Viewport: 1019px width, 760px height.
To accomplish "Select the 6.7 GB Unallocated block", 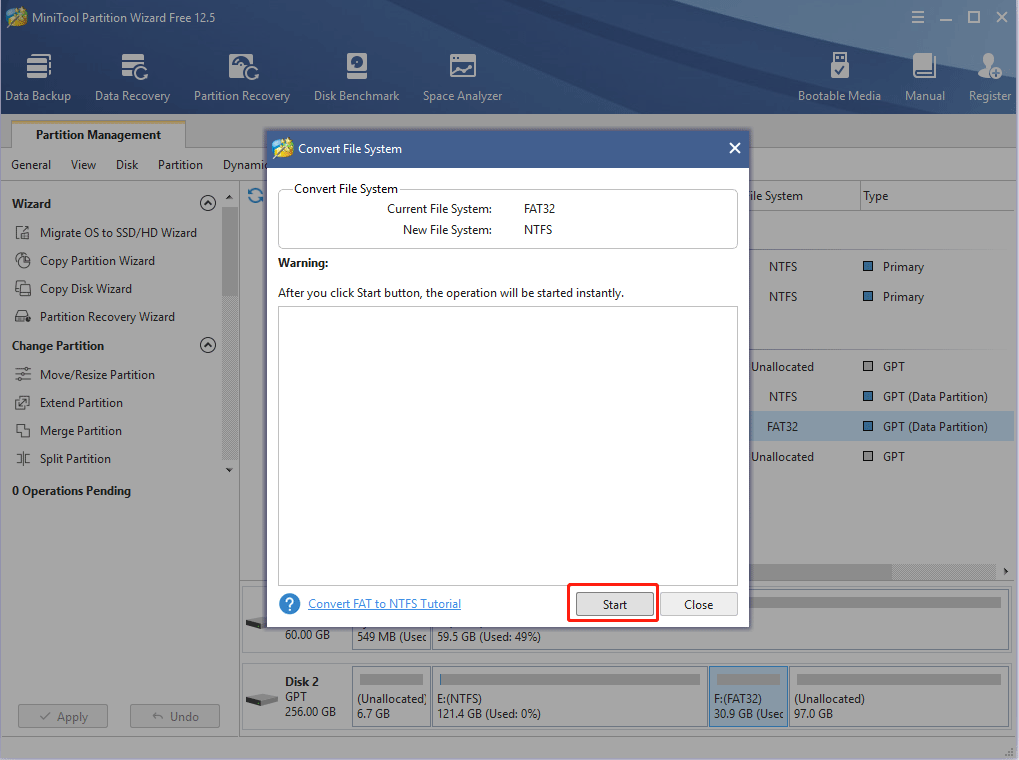I will click(391, 696).
